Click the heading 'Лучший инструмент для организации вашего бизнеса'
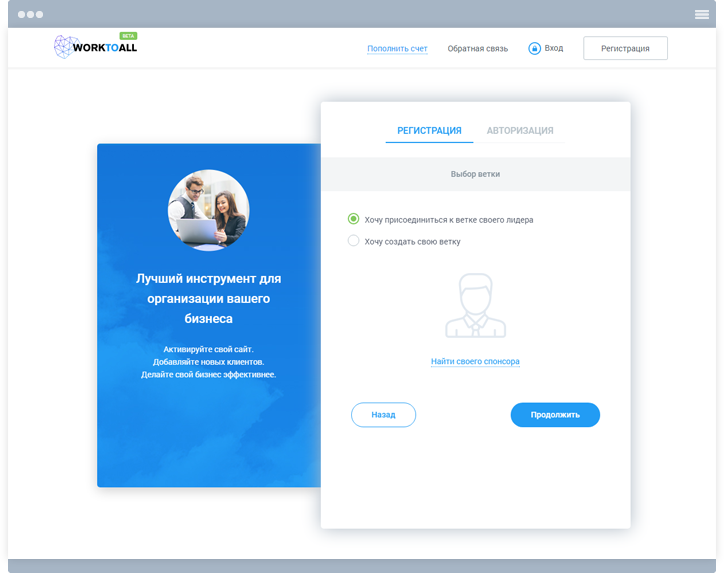 (x=209, y=299)
